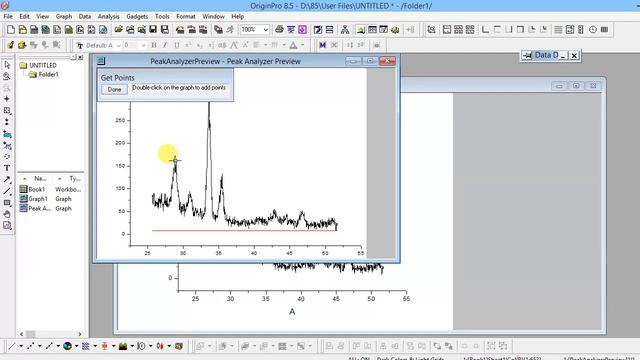Click the Save Project floppy icon
640x360 pixels.
click(x=153, y=29)
